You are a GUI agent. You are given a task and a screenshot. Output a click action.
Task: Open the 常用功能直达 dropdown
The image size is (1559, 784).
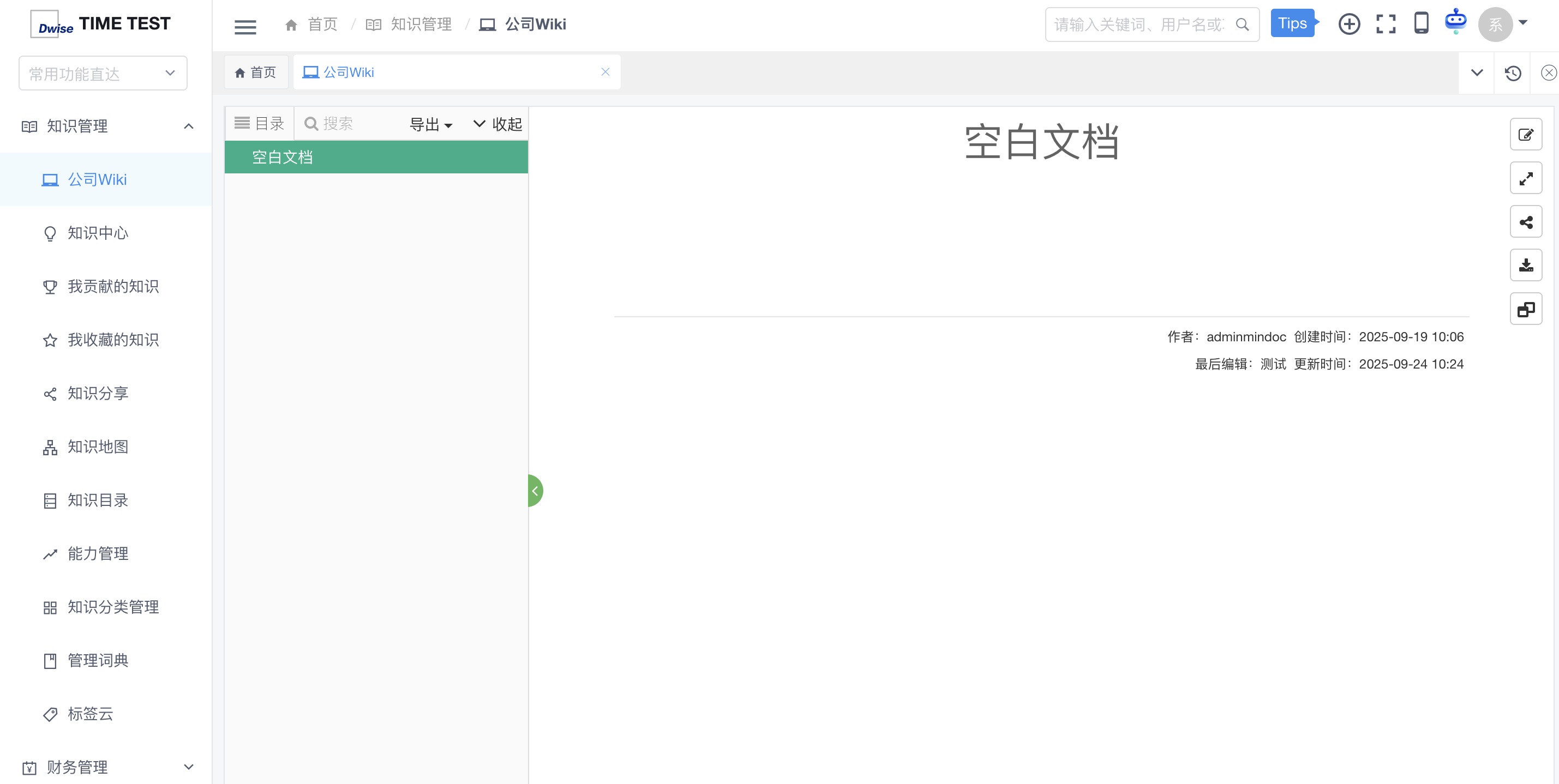pyautogui.click(x=103, y=73)
